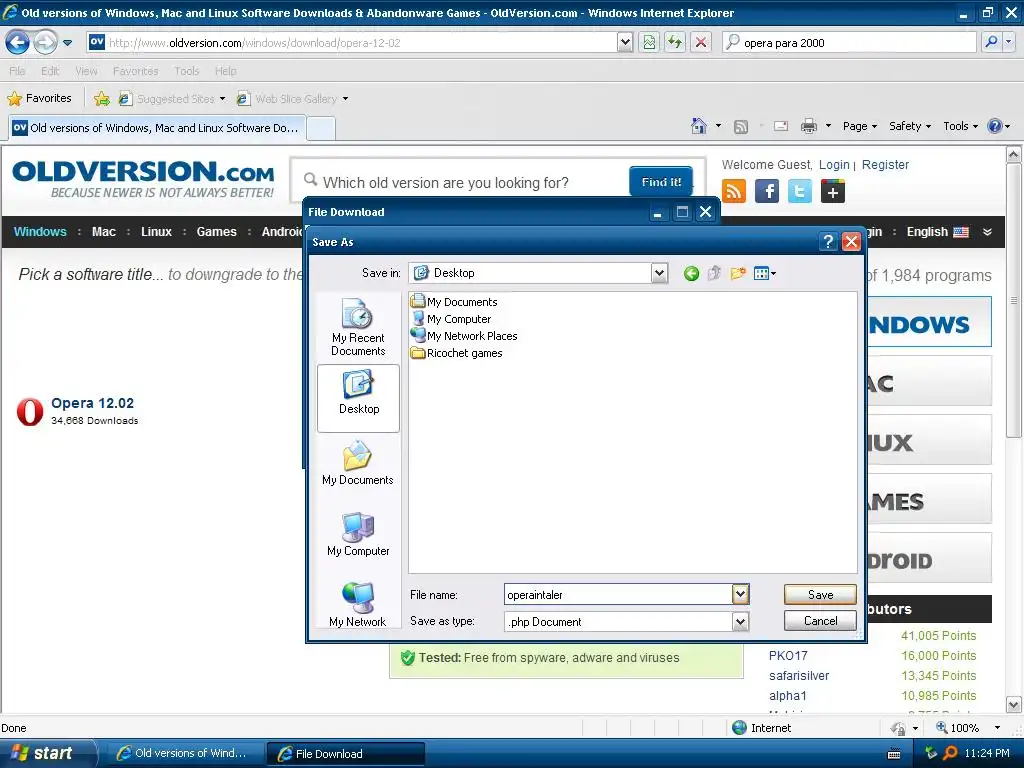
Task: Select Desktop in the places bar
Action: (x=359, y=398)
